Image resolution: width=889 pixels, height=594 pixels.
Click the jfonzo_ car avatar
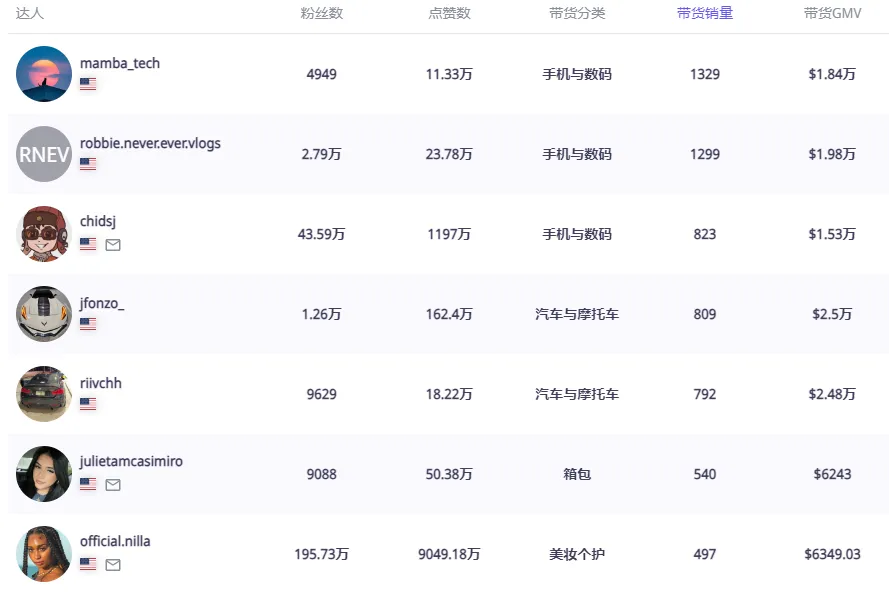click(x=44, y=314)
